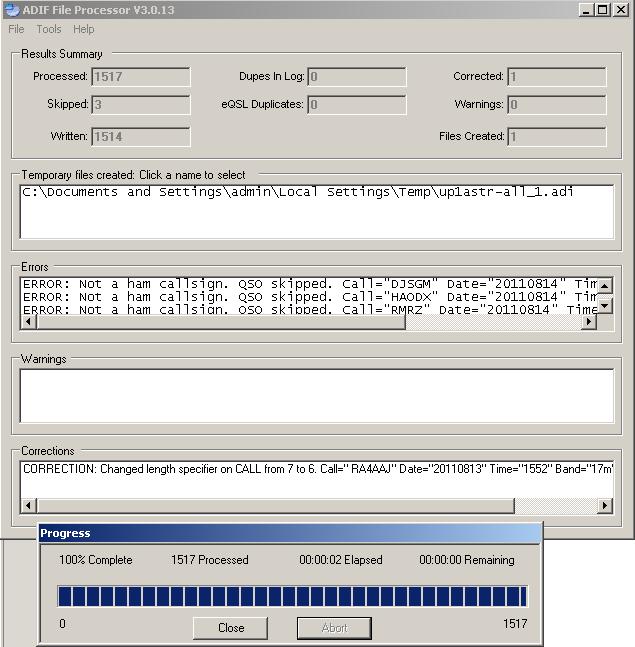Image resolution: width=635 pixels, height=647 pixels.
Task: Click the Dupes In Log field
Action: click(357, 77)
